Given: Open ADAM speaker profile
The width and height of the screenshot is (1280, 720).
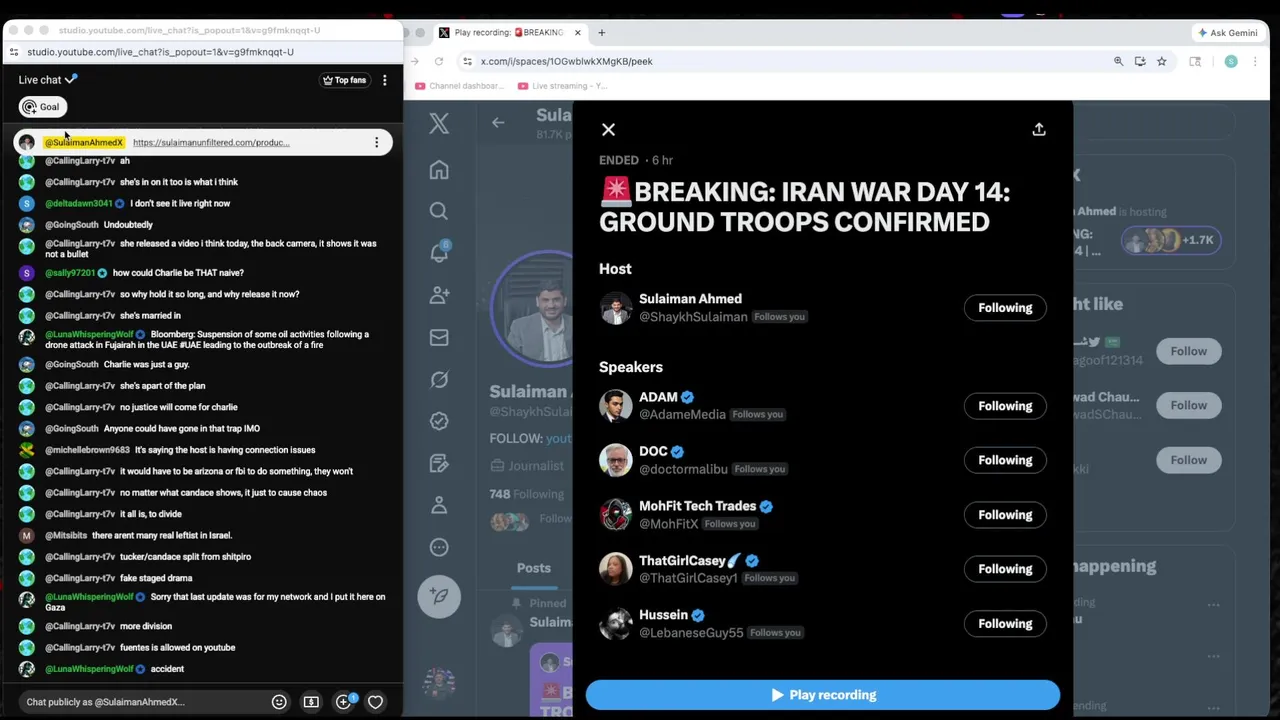Looking at the screenshot, I should (658, 397).
